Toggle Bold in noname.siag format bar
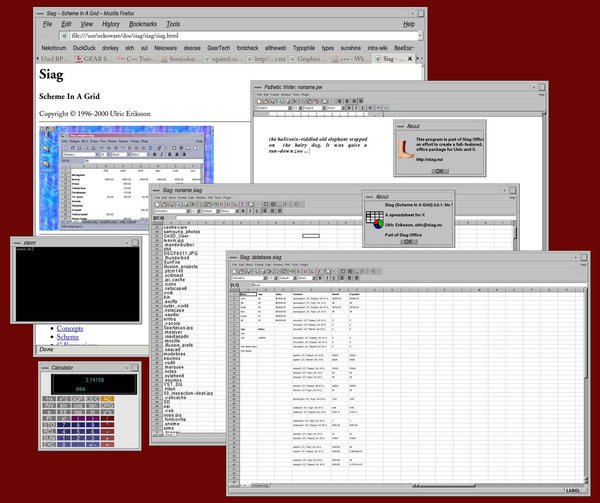 pos(243,211)
